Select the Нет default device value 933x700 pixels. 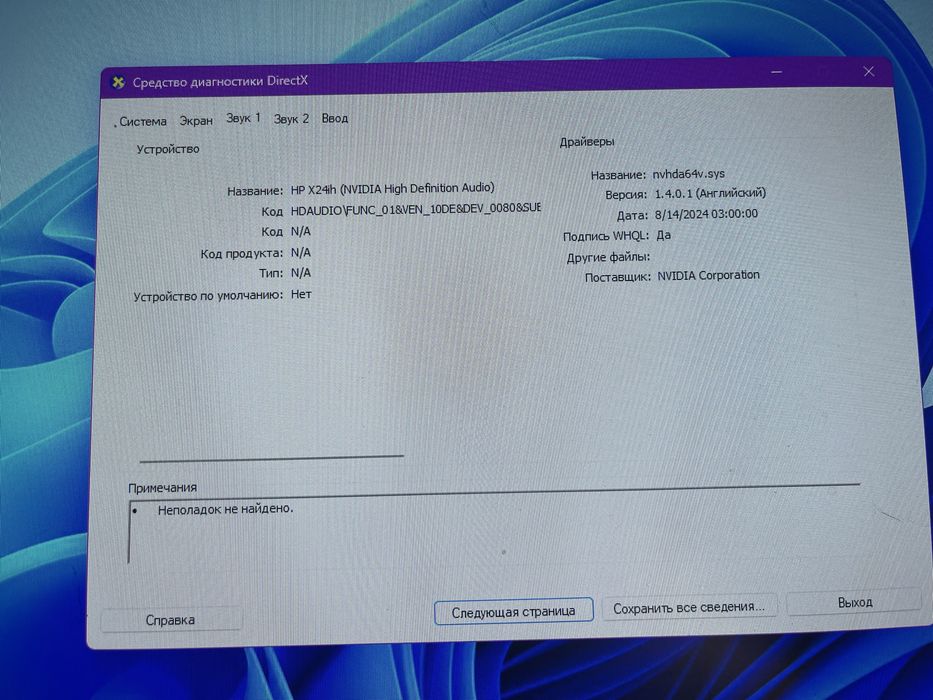coord(301,294)
